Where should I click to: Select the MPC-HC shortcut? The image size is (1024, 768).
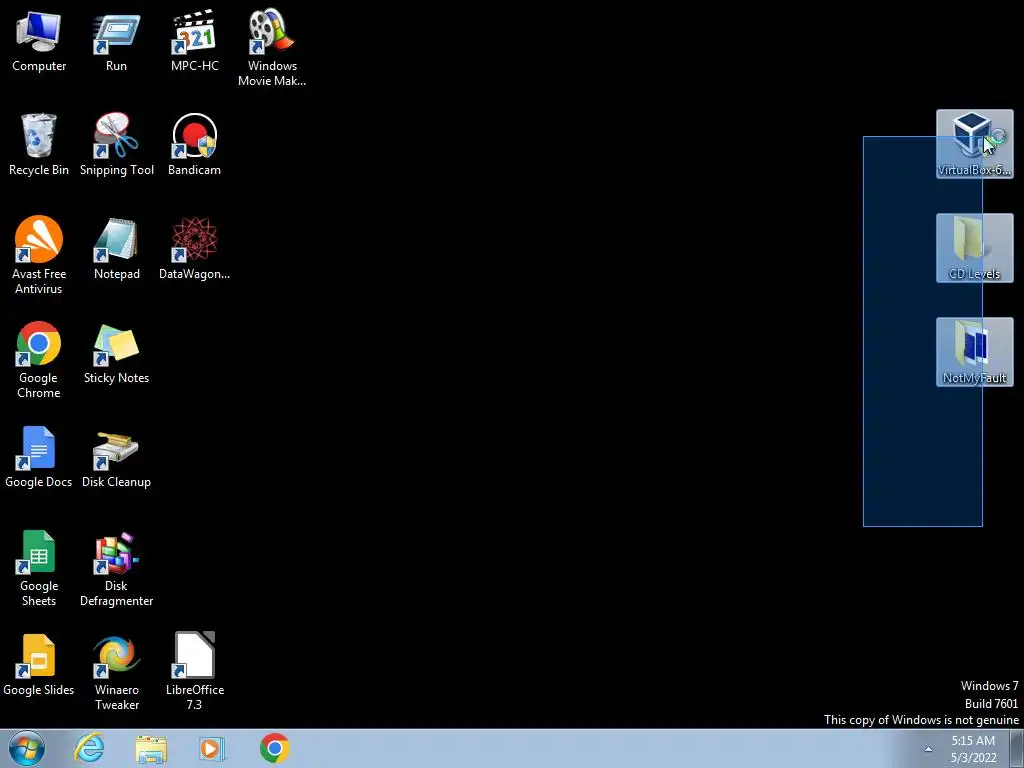(195, 40)
